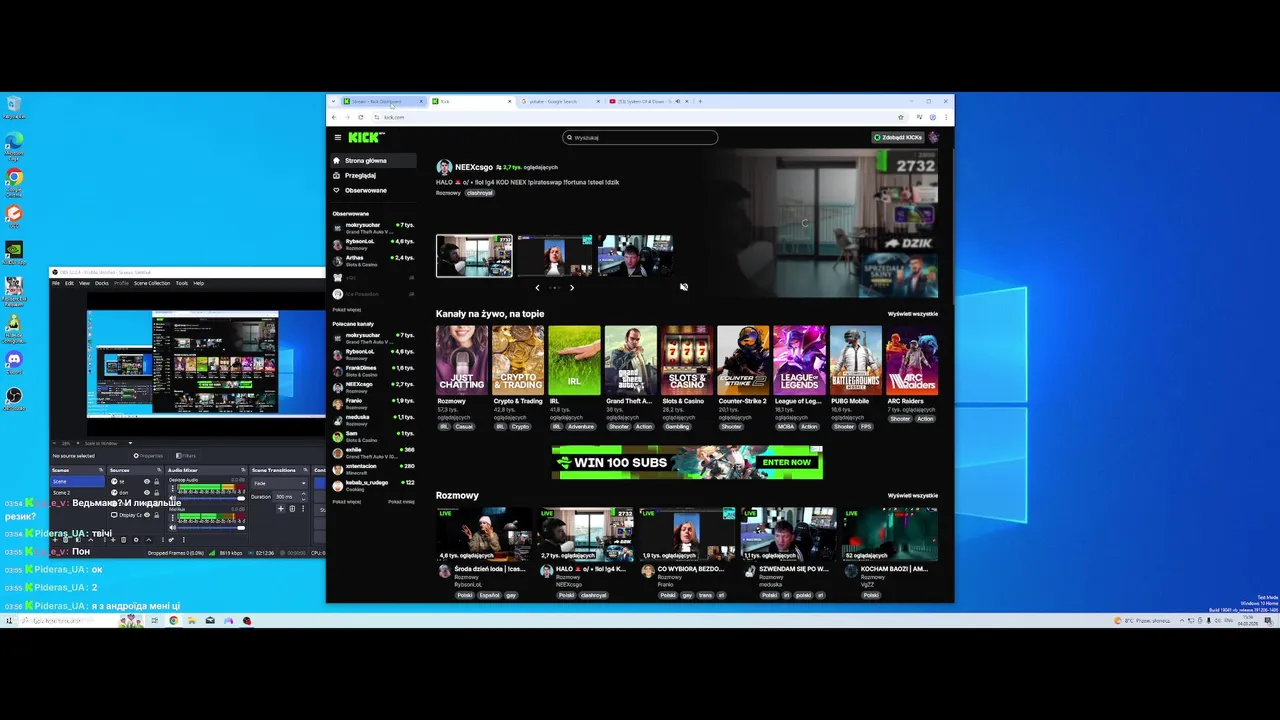Screen dimensions: 1280x720
Task: Toggle visibility of 'don' source in OBS
Action: (x=147, y=493)
